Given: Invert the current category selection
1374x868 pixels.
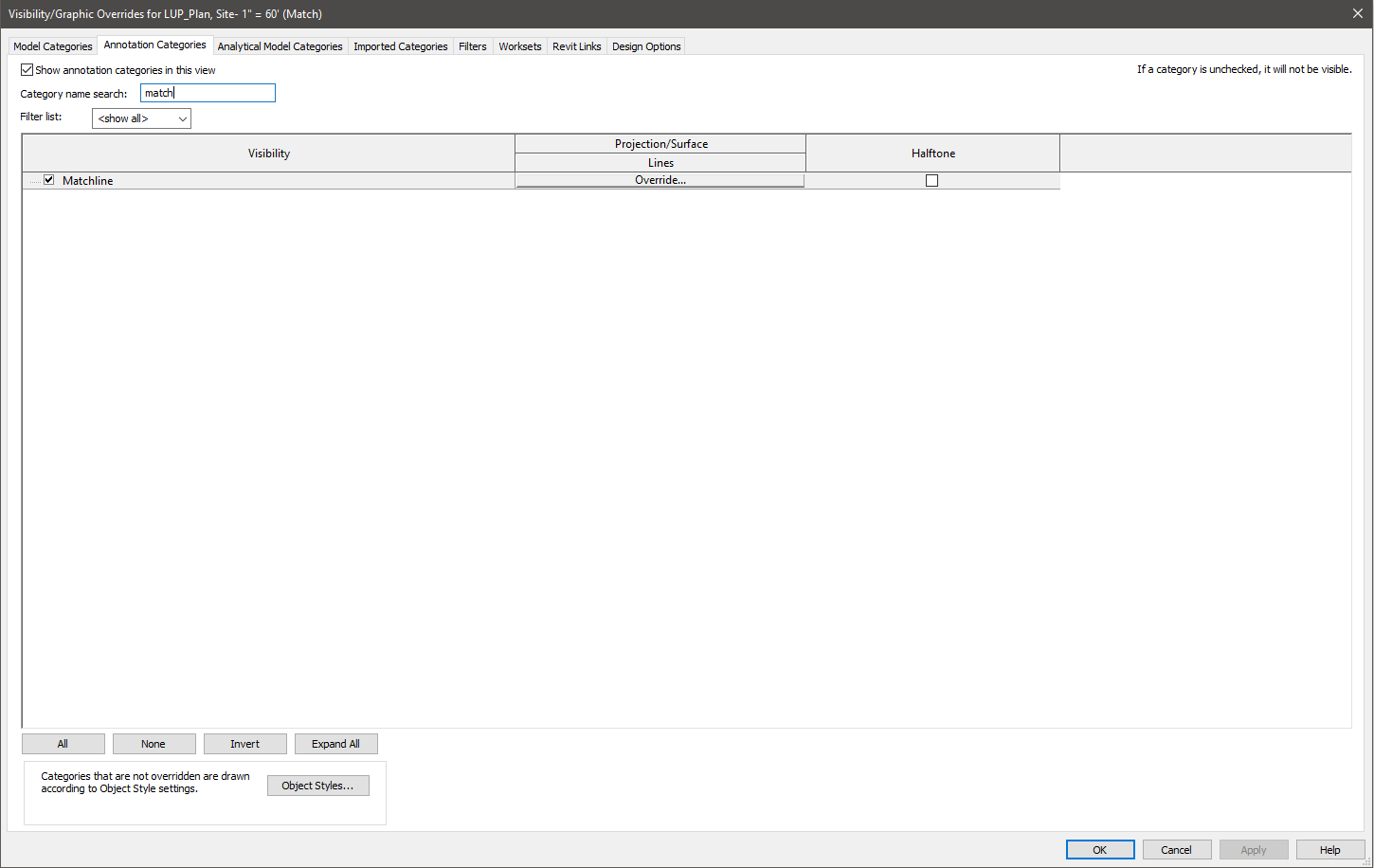Looking at the screenshot, I should [244, 743].
